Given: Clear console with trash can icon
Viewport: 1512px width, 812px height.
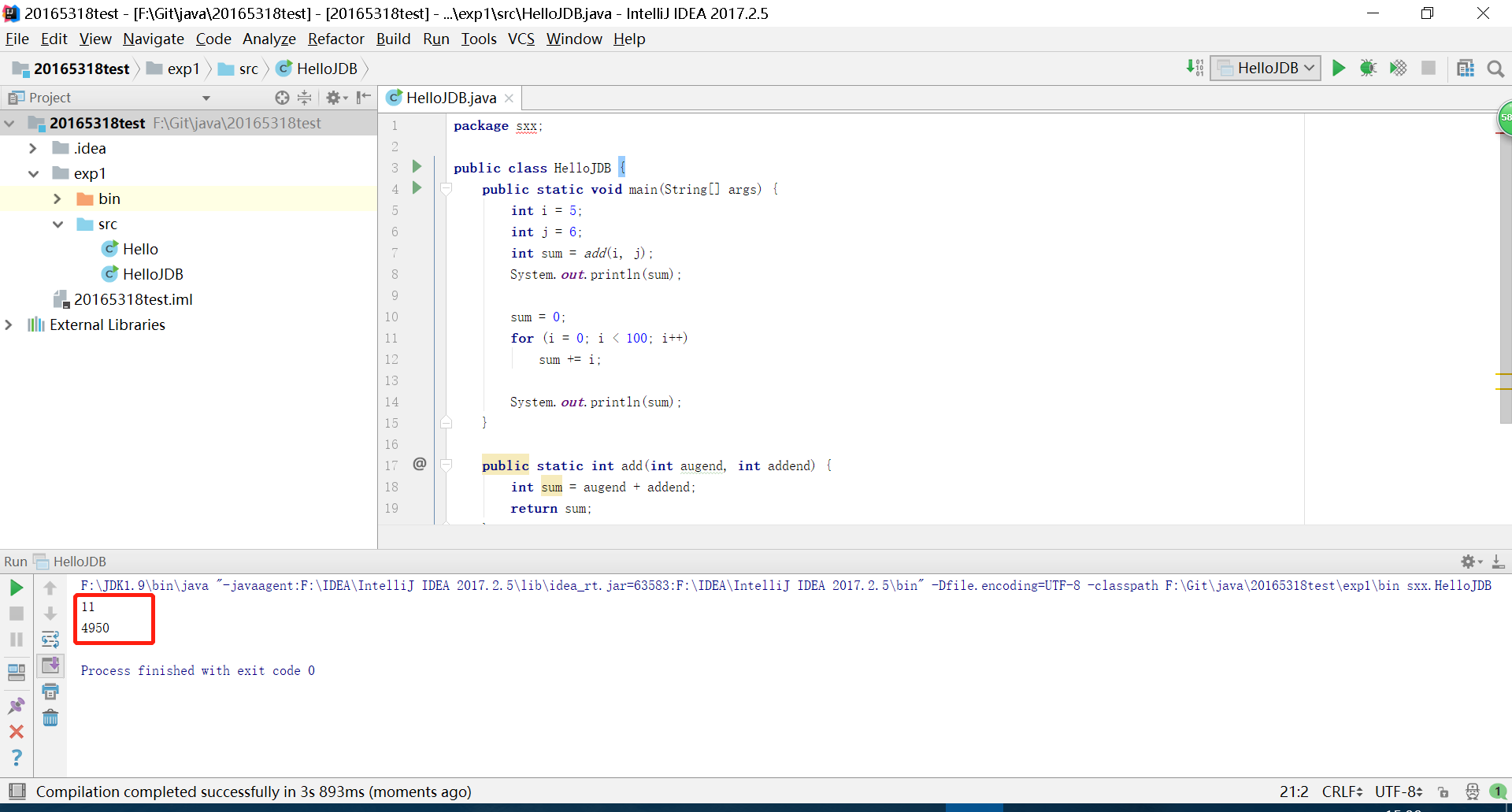Looking at the screenshot, I should click(50, 717).
